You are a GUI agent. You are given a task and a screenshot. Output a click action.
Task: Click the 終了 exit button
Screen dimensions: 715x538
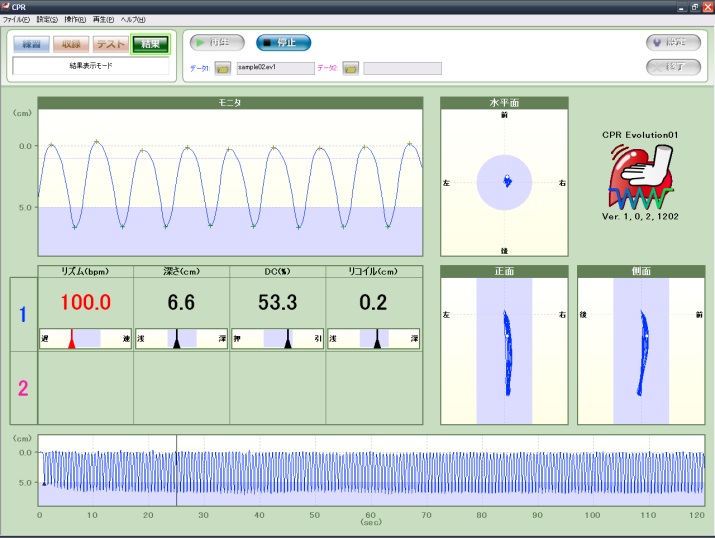(x=673, y=67)
